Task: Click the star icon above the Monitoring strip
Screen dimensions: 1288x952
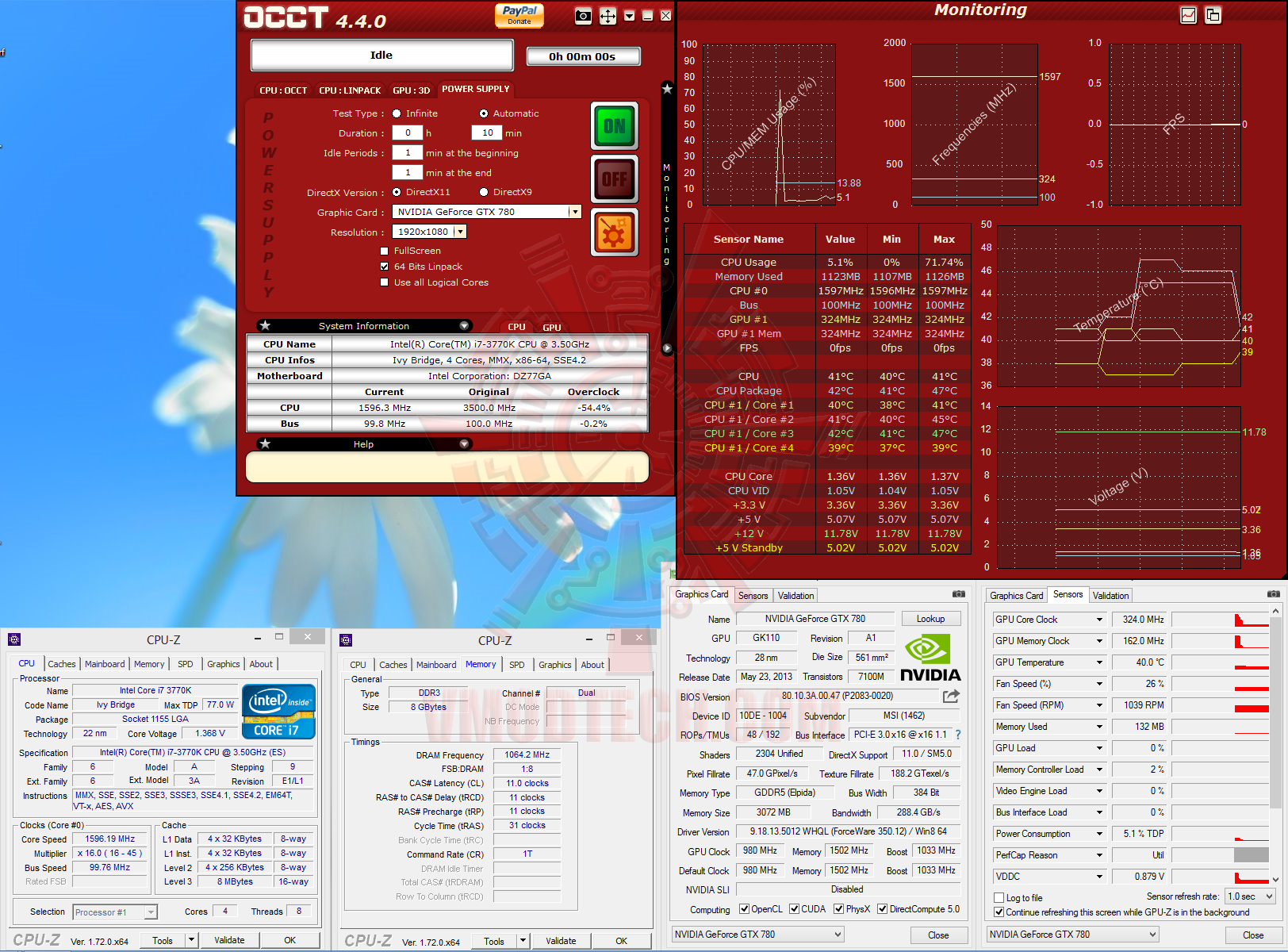Action: point(667,89)
